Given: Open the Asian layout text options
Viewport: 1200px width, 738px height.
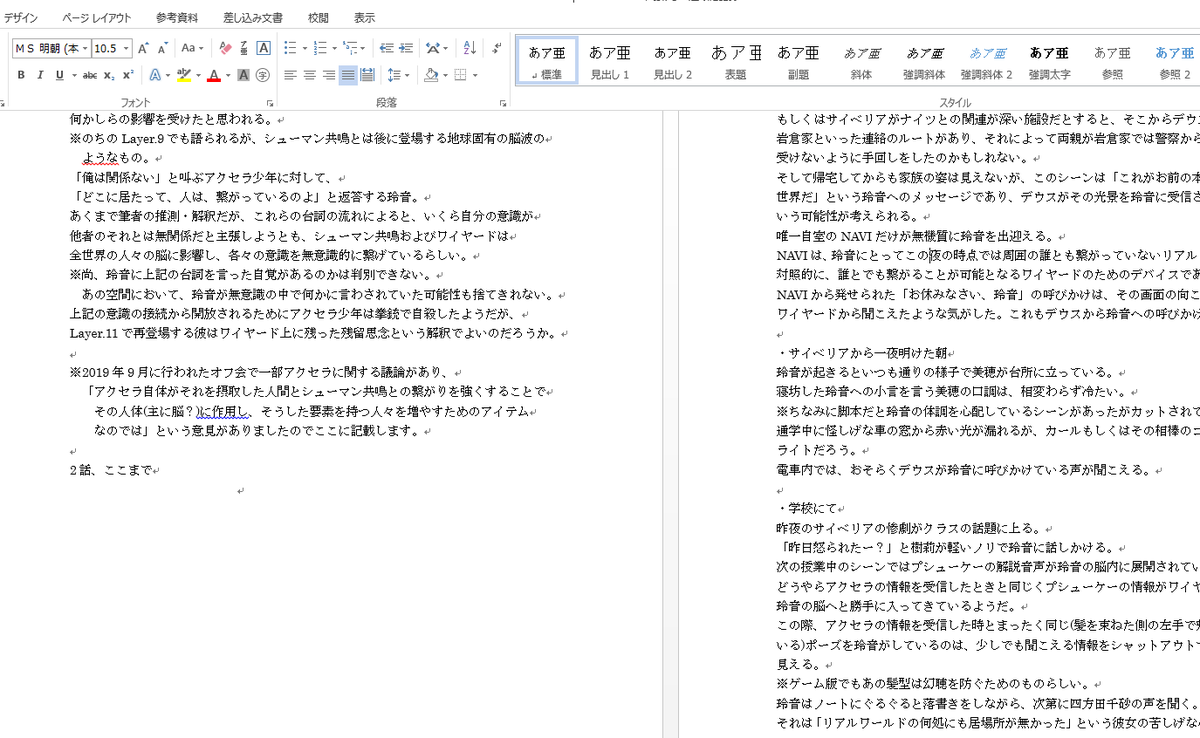Looking at the screenshot, I should [x=433, y=48].
